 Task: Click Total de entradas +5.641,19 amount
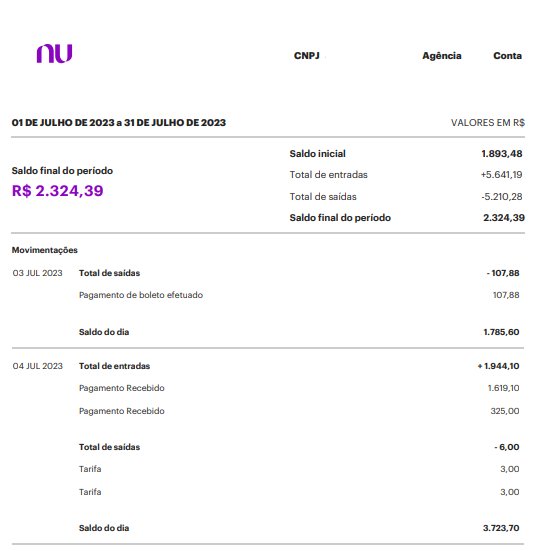pyautogui.click(x=501, y=175)
